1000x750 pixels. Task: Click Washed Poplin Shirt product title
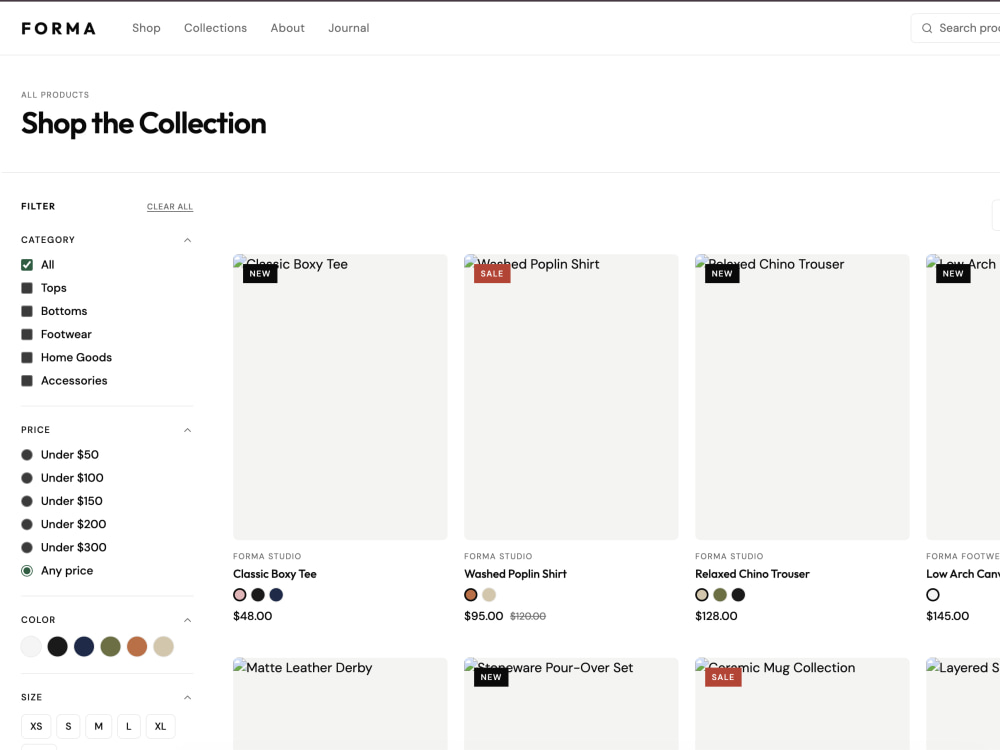point(515,574)
